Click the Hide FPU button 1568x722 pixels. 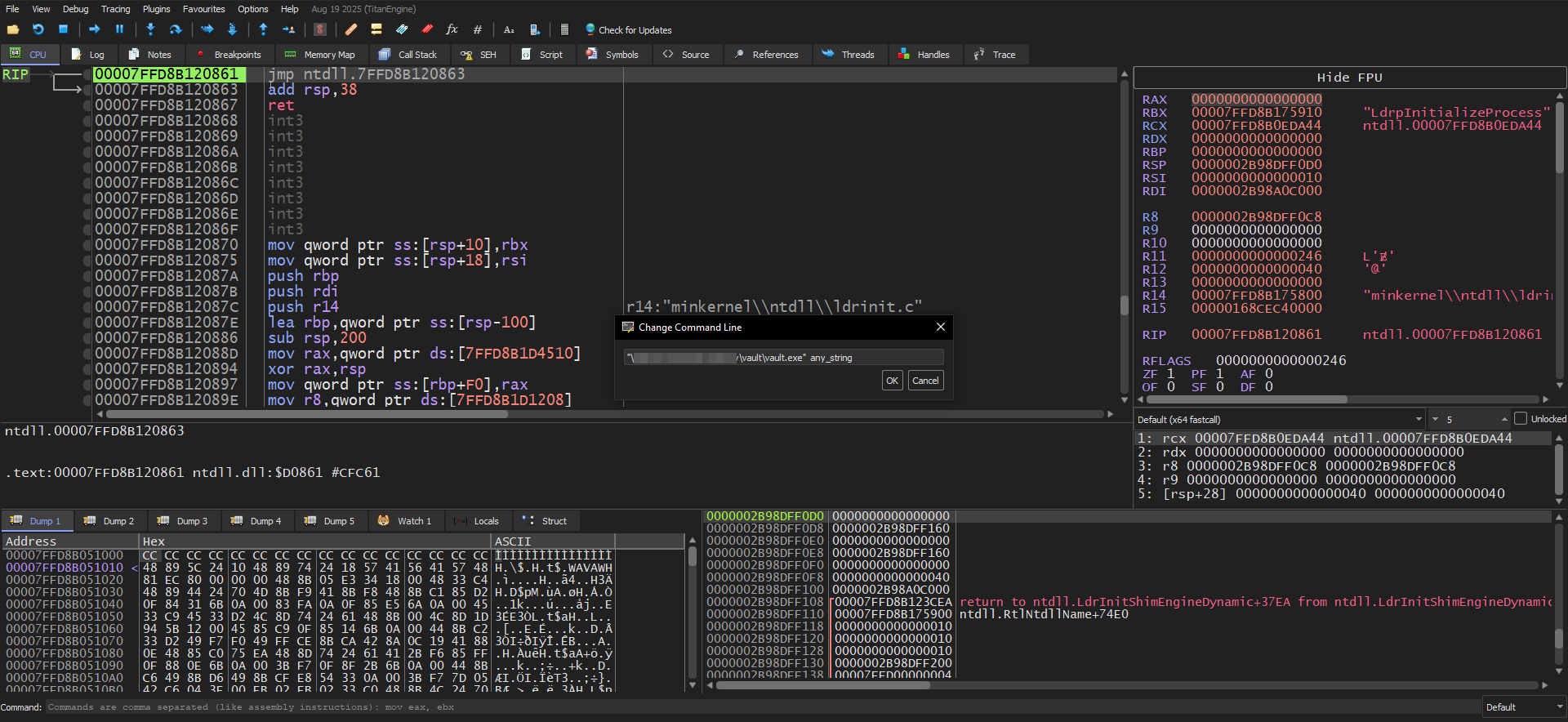[1349, 78]
